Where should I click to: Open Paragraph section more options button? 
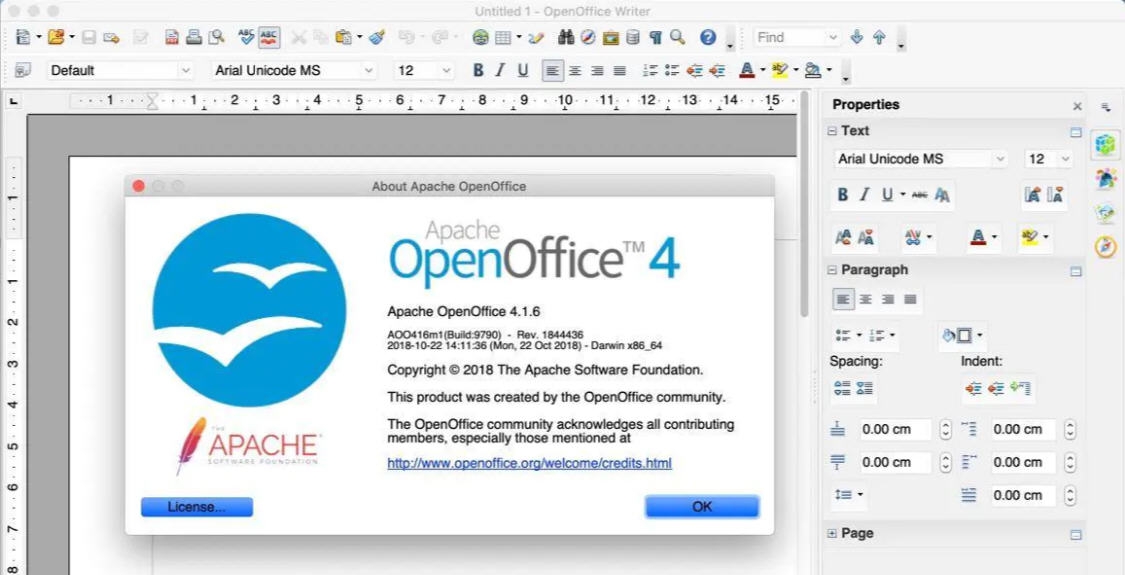pyautogui.click(x=1075, y=271)
